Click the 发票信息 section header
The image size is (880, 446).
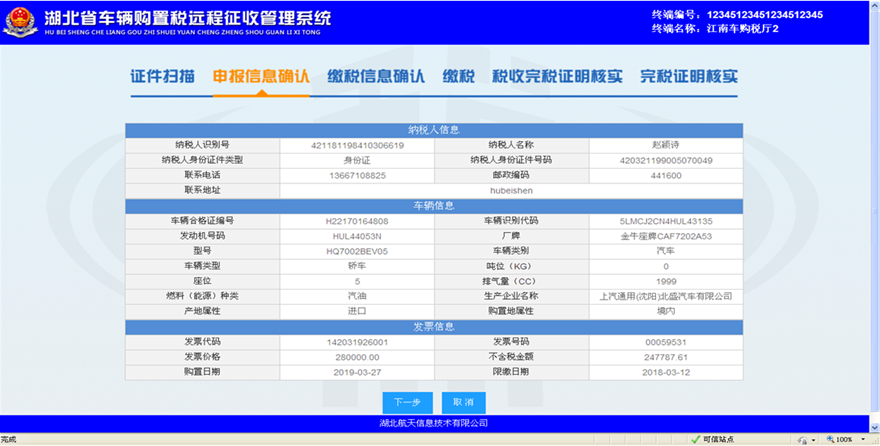(x=434, y=327)
